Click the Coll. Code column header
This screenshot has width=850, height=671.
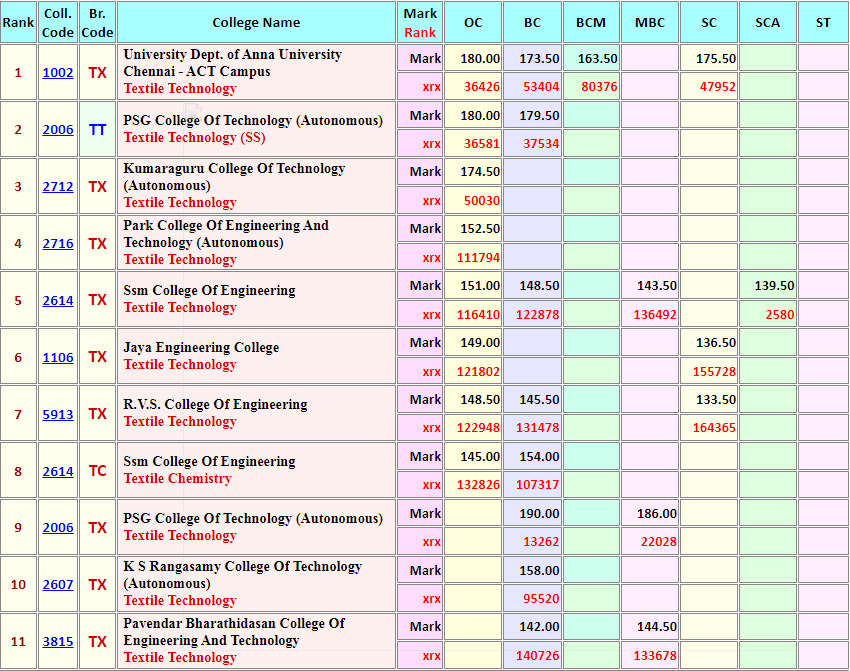coord(58,22)
